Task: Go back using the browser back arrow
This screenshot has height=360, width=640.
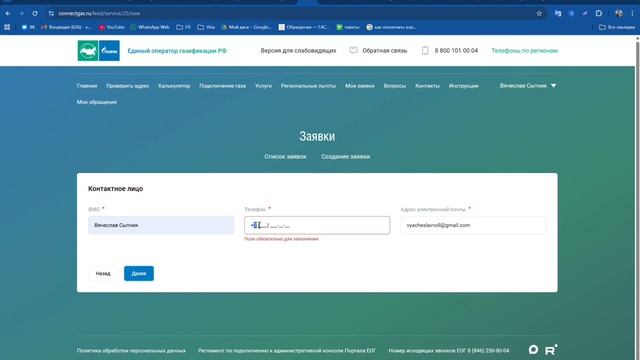Action: coord(8,13)
